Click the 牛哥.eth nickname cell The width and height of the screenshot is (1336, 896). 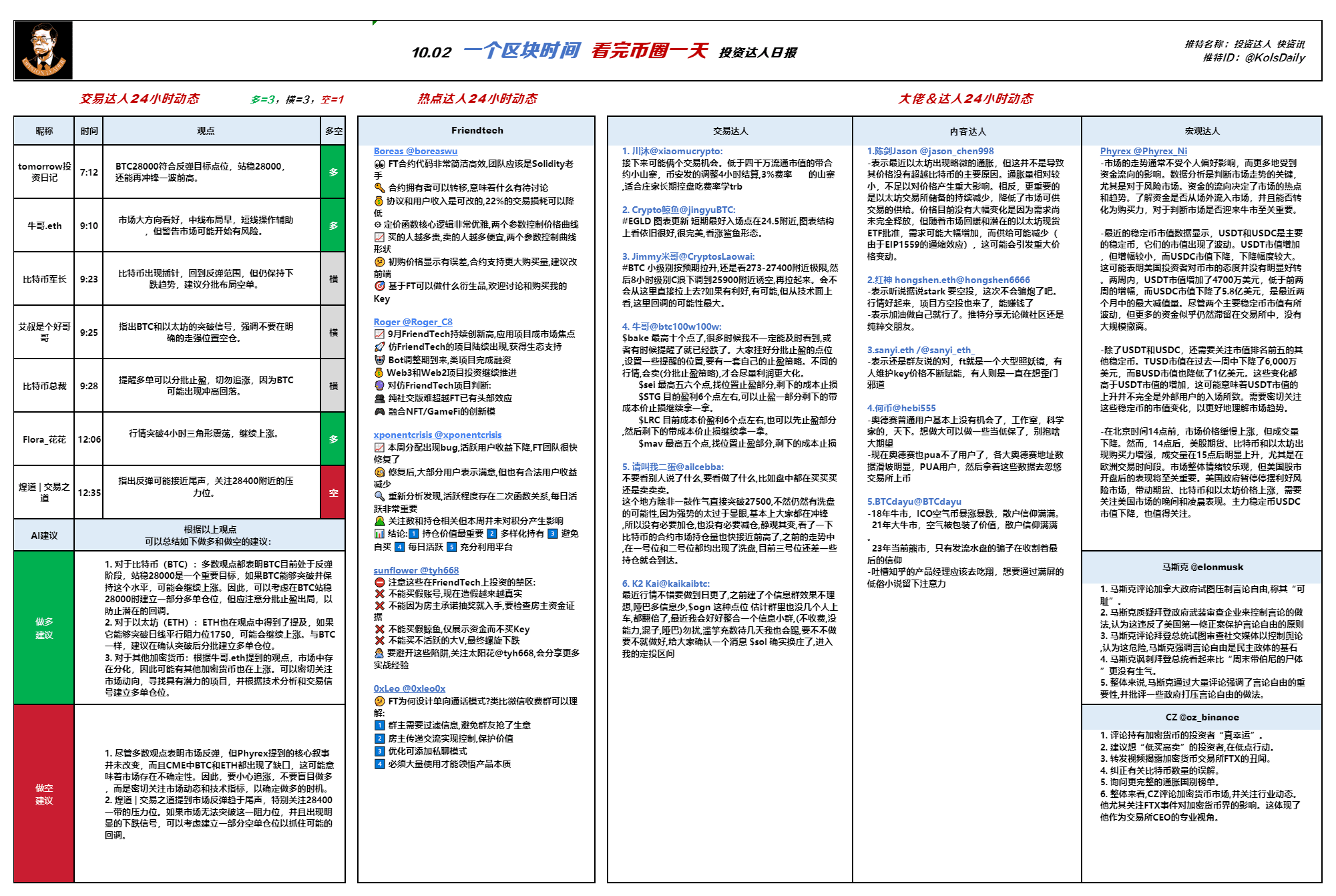(44, 226)
